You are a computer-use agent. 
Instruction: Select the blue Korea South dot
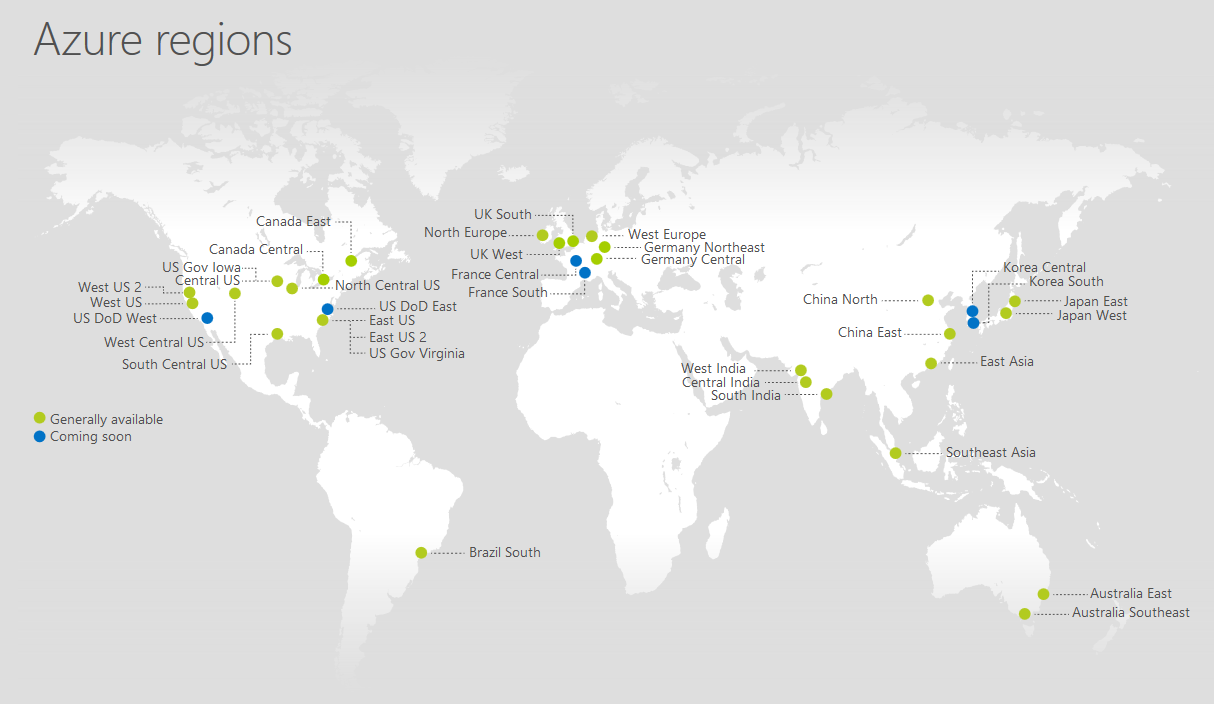click(x=973, y=323)
